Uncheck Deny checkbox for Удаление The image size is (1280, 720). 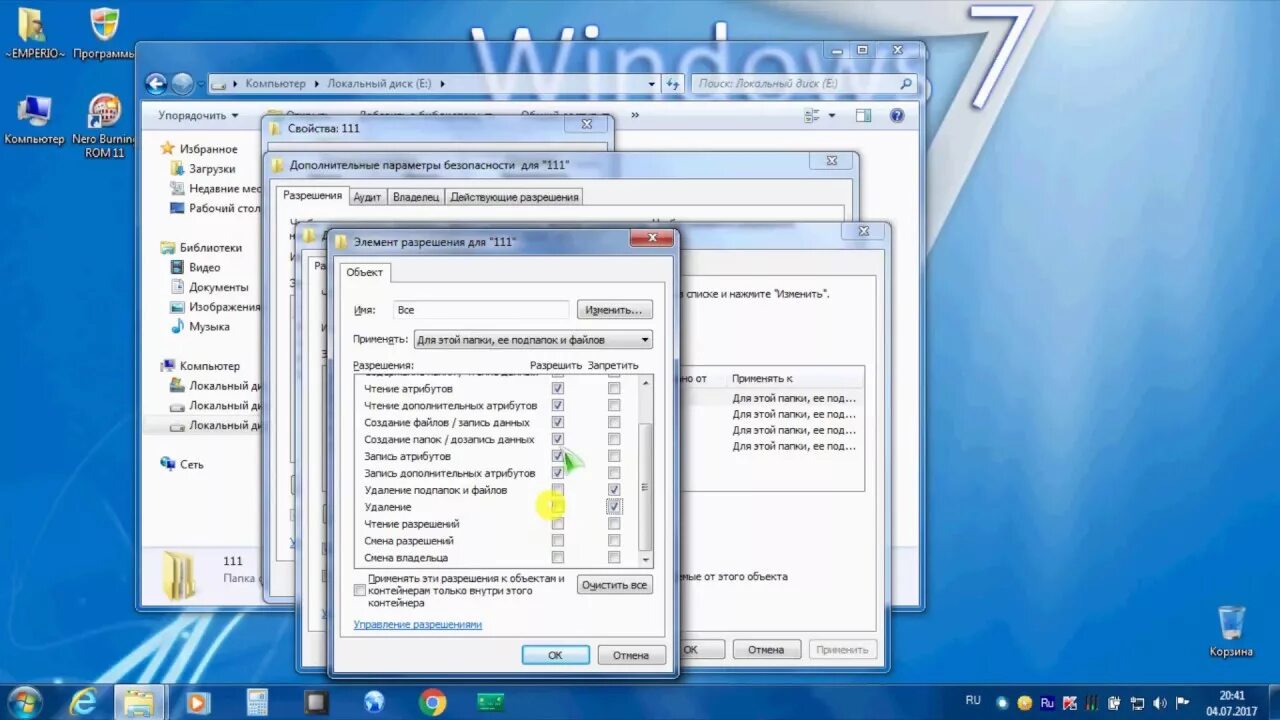click(614, 507)
